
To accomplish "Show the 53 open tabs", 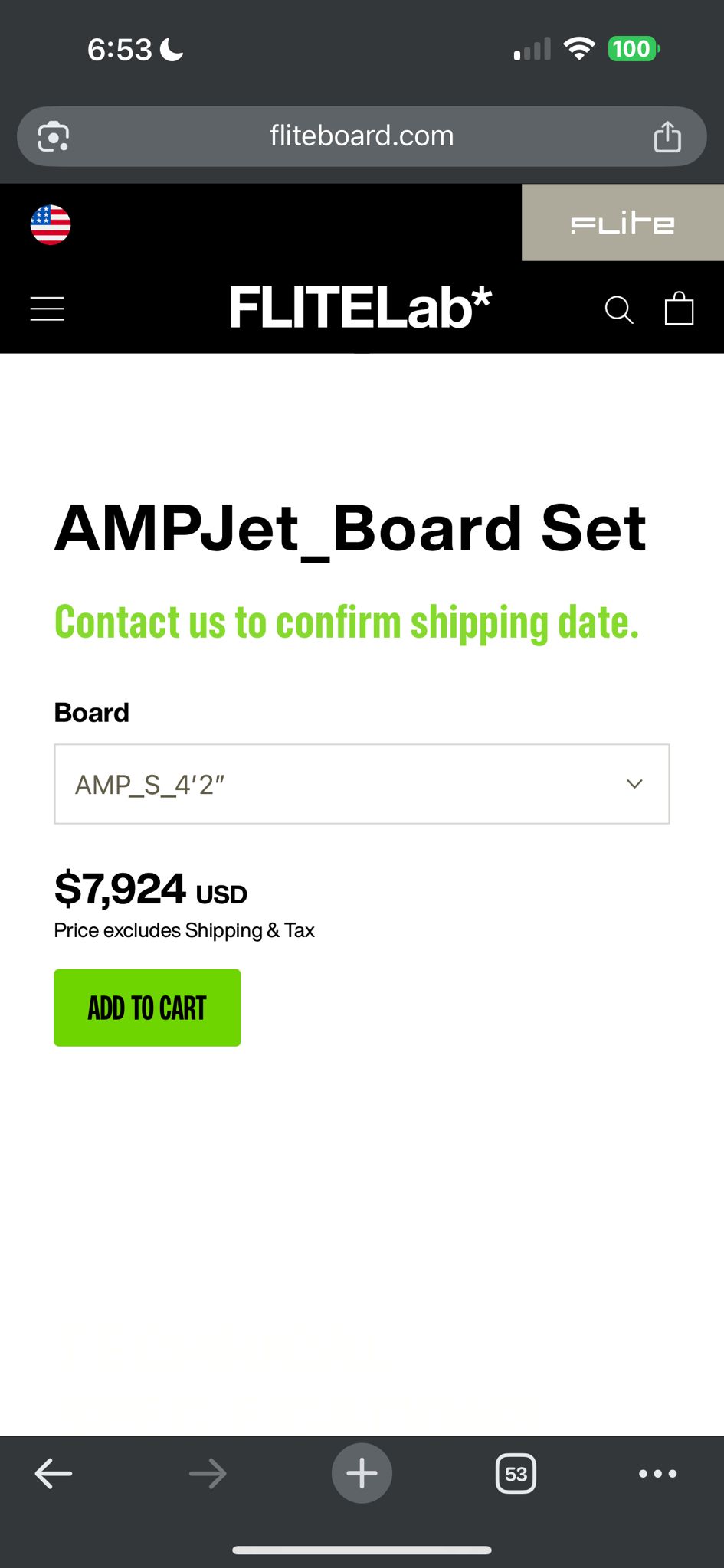I will (x=516, y=1474).
